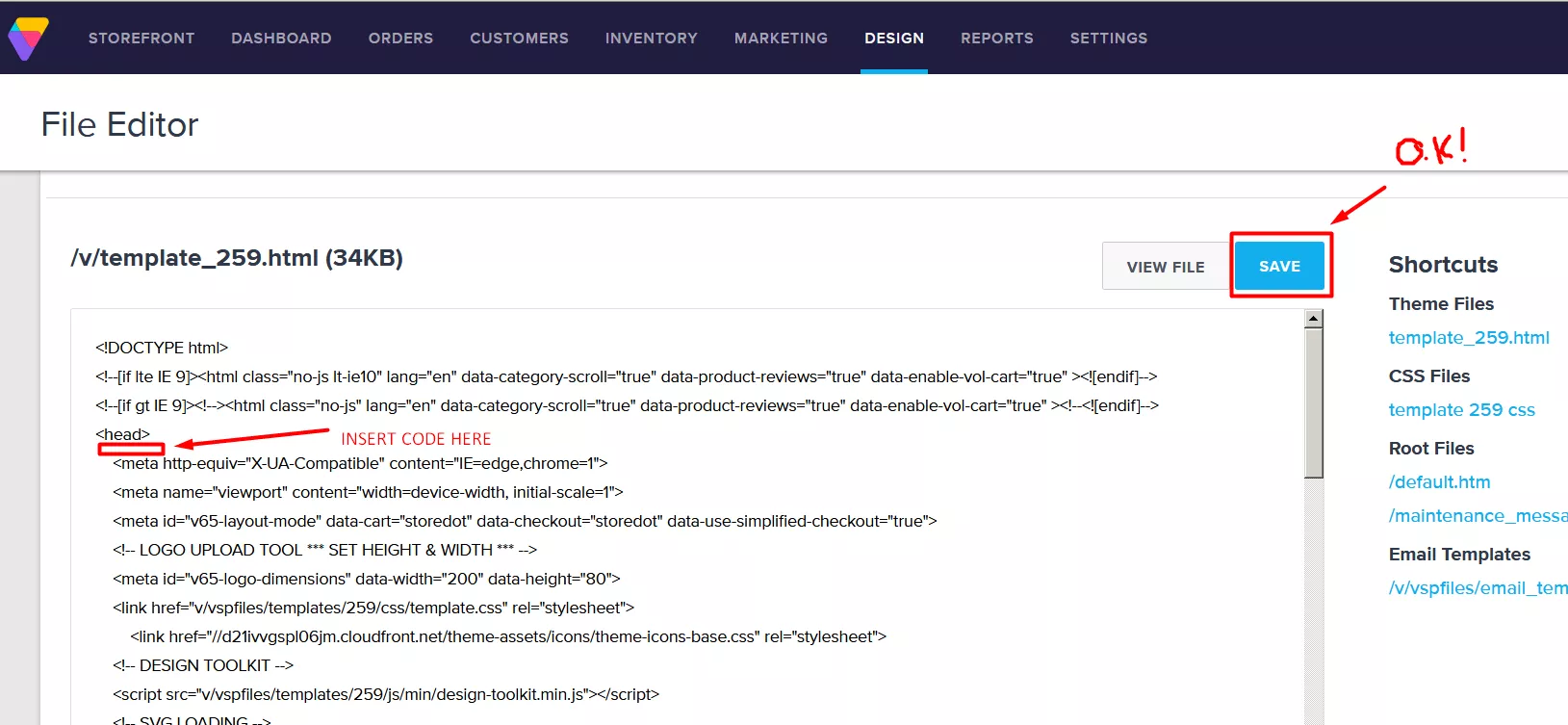The width and height of the screenshot is (1568, 725).
Task: Open the Settings menu
Action: click(x=1109, y=39)
